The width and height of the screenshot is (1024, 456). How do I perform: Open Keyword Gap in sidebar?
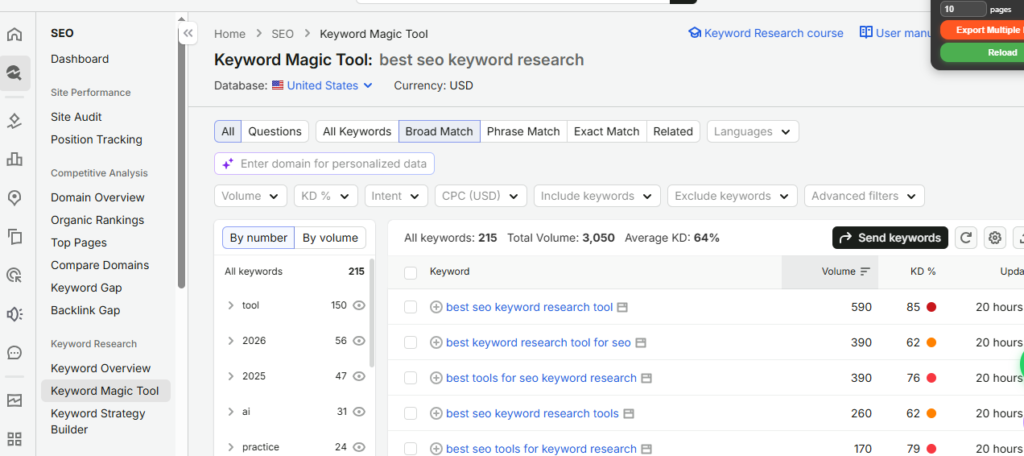[x=86, y=288]
